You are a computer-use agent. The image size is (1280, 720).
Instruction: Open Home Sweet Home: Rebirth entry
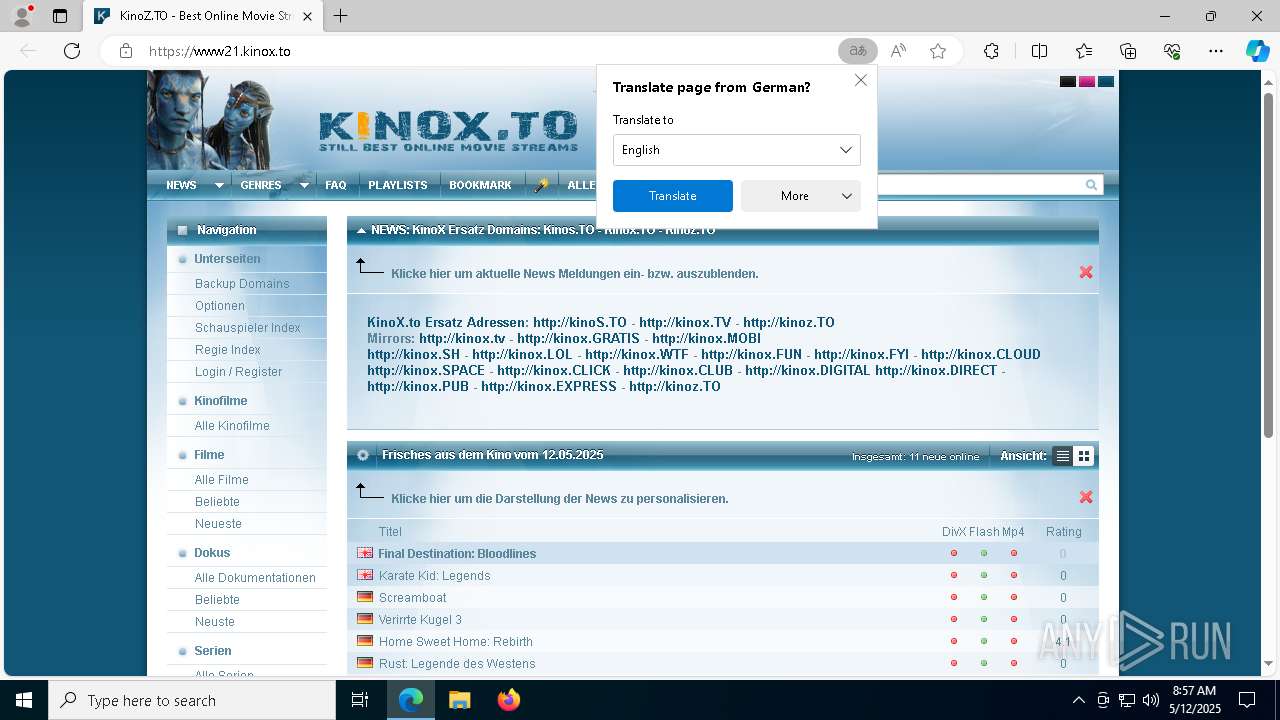[455, 642]
